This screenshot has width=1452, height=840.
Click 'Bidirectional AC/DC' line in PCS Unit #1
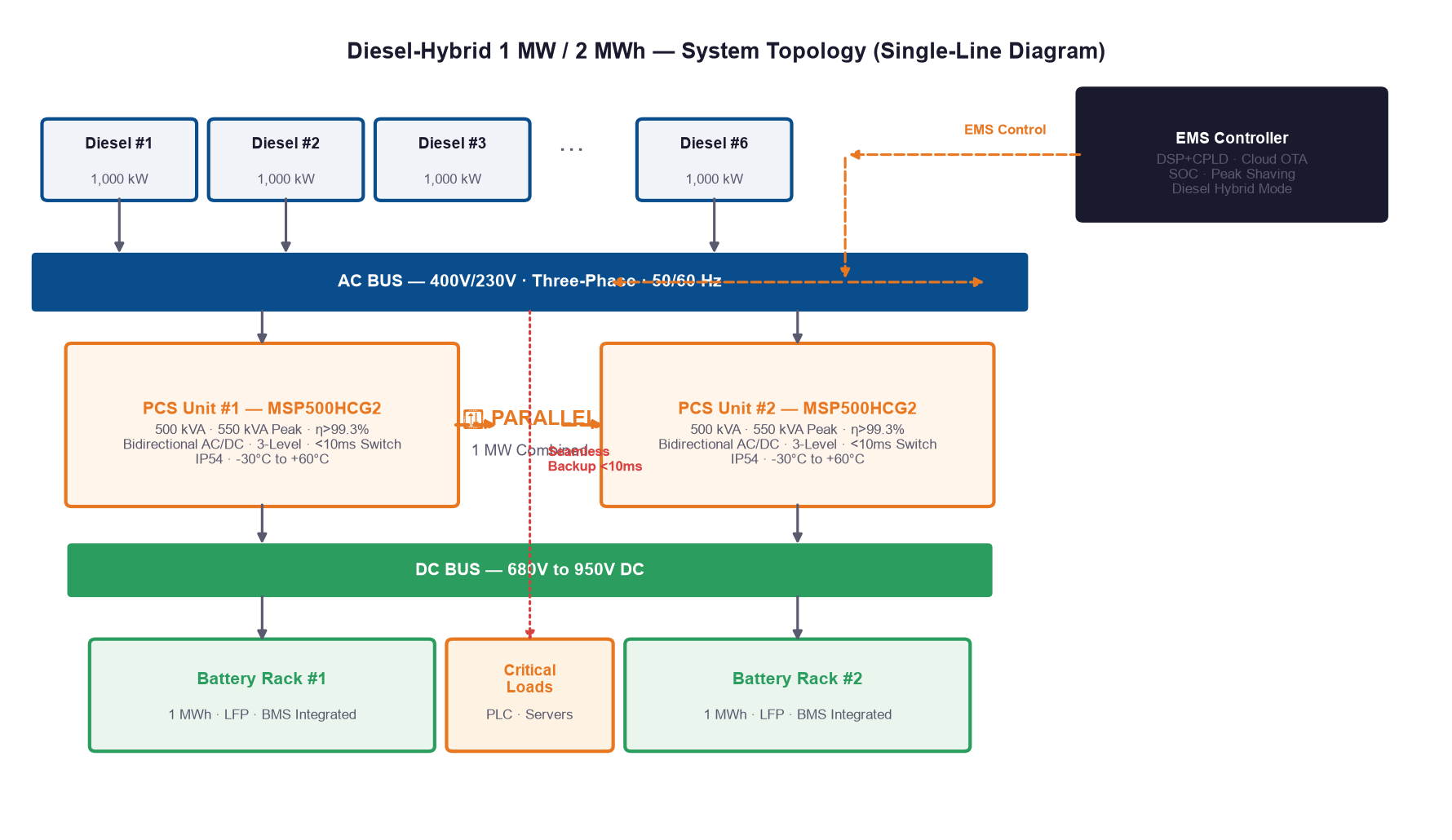tap(262, 444)
